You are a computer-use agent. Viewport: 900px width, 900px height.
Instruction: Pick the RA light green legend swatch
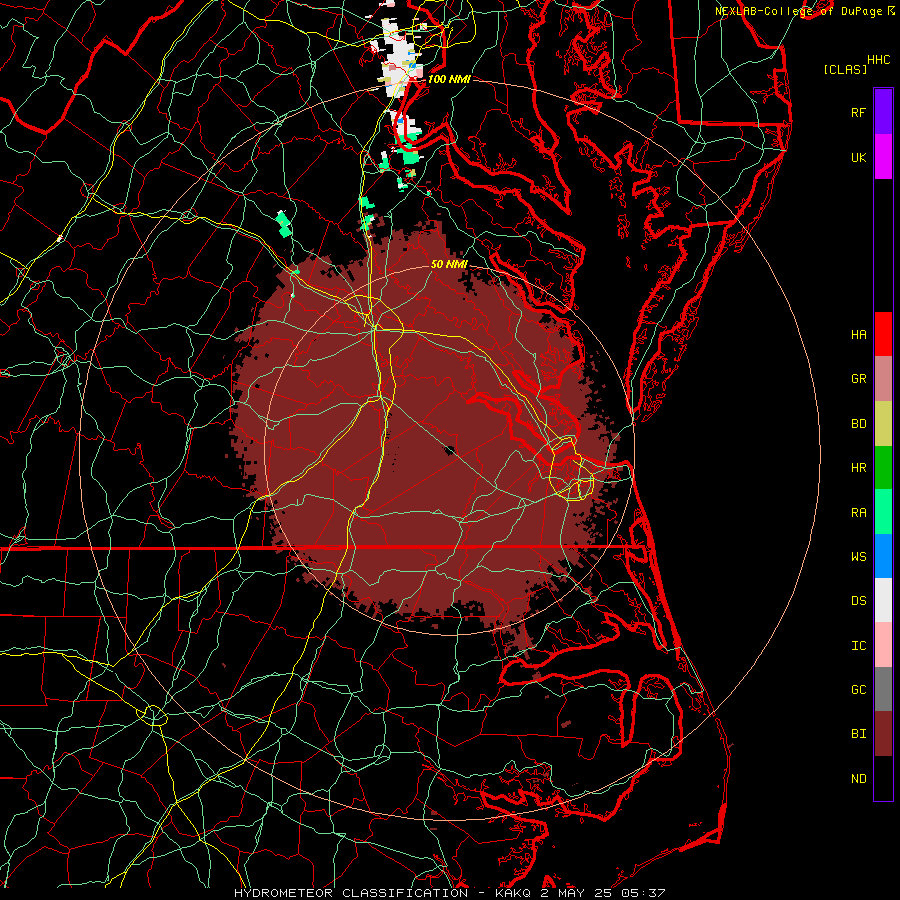click(883, 512)
